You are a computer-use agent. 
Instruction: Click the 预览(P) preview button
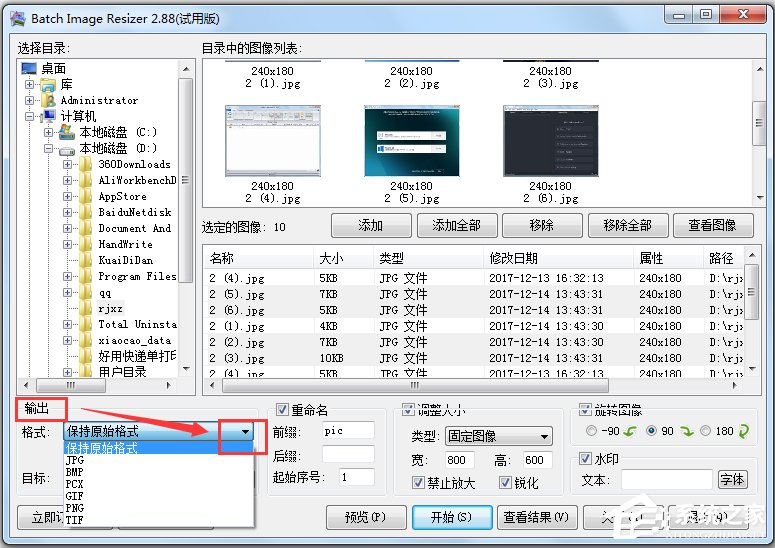coord(366,517)
